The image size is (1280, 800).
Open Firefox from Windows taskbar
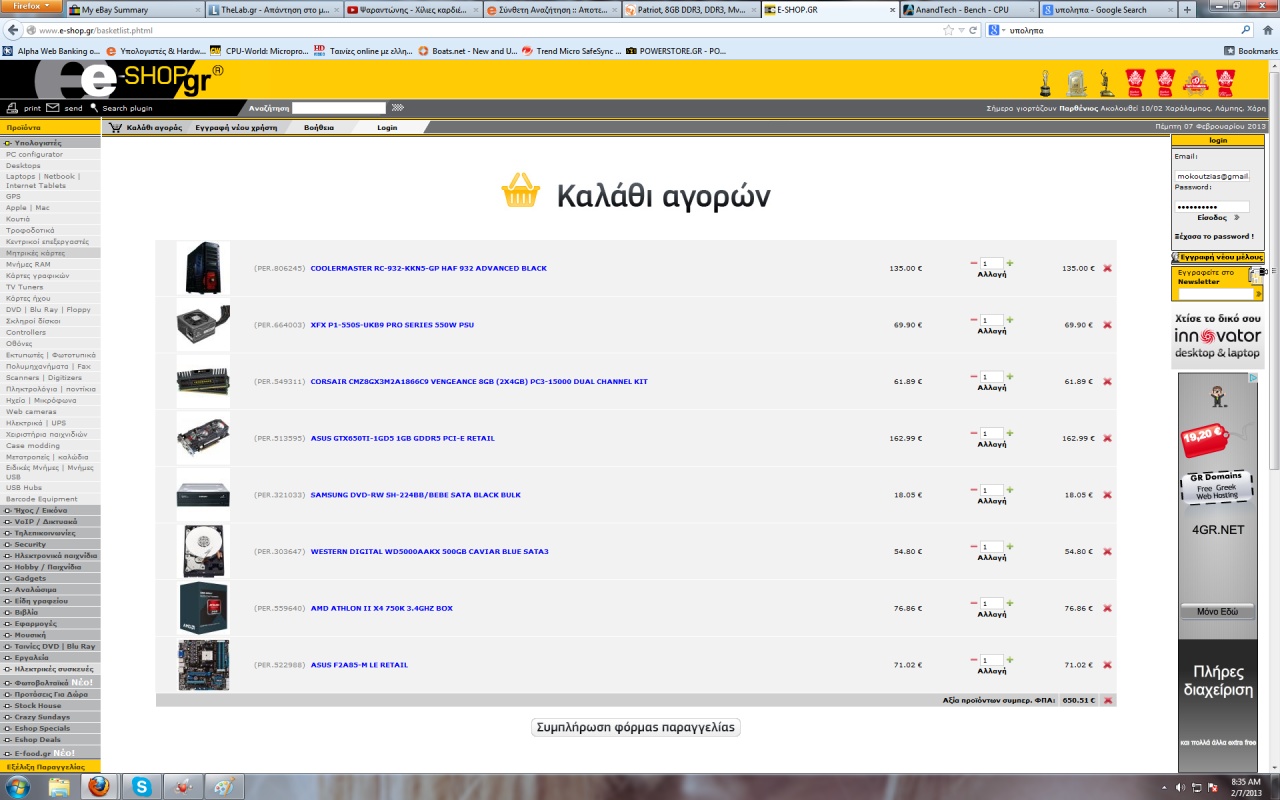pyautogui.click(x=99, y=786)
